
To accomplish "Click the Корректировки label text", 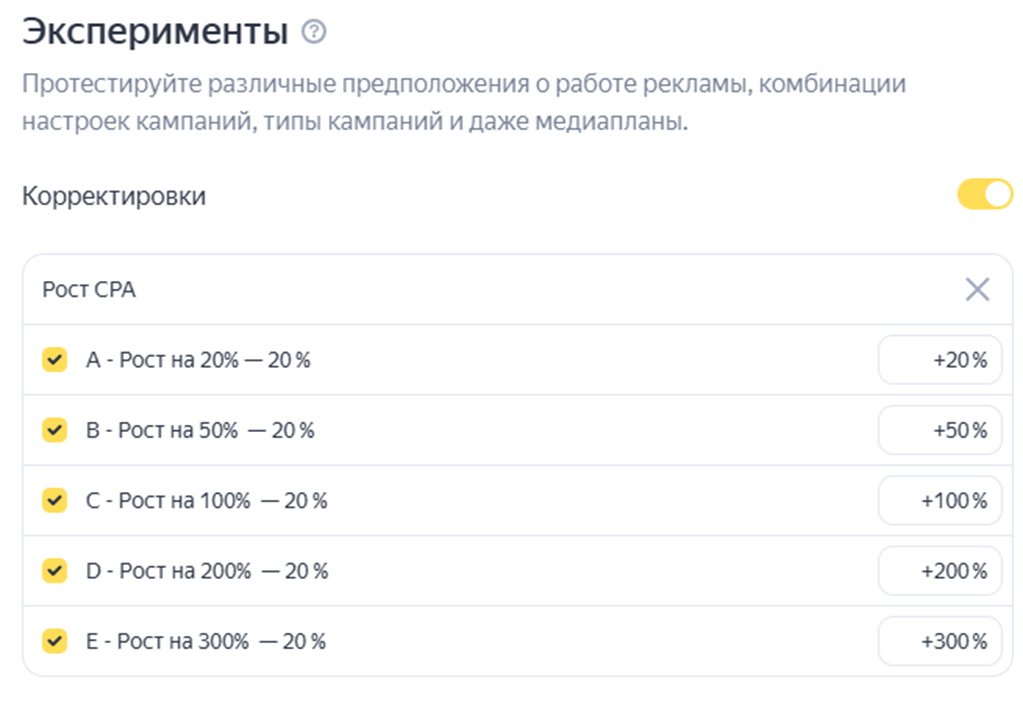I will click(114, 196).
